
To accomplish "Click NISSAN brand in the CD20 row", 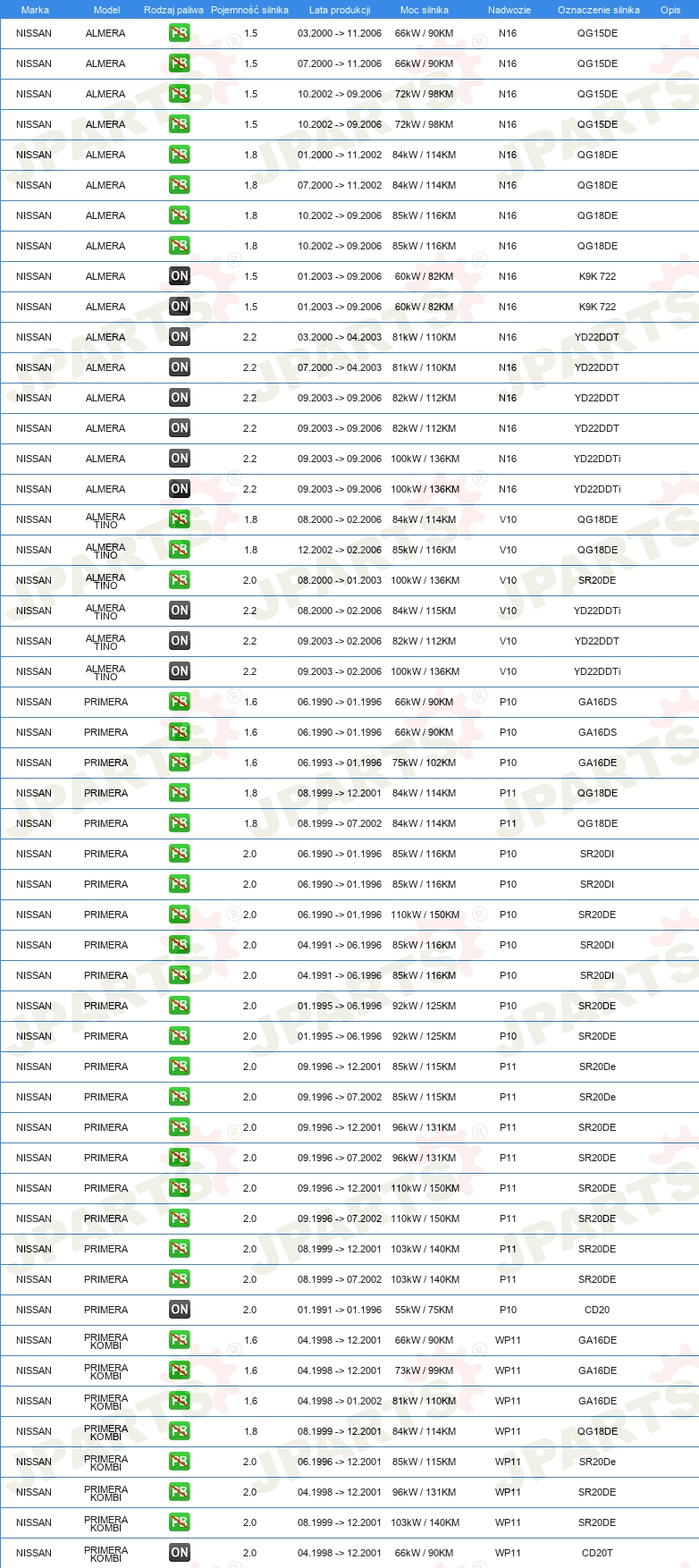I will pos(34,1310).
